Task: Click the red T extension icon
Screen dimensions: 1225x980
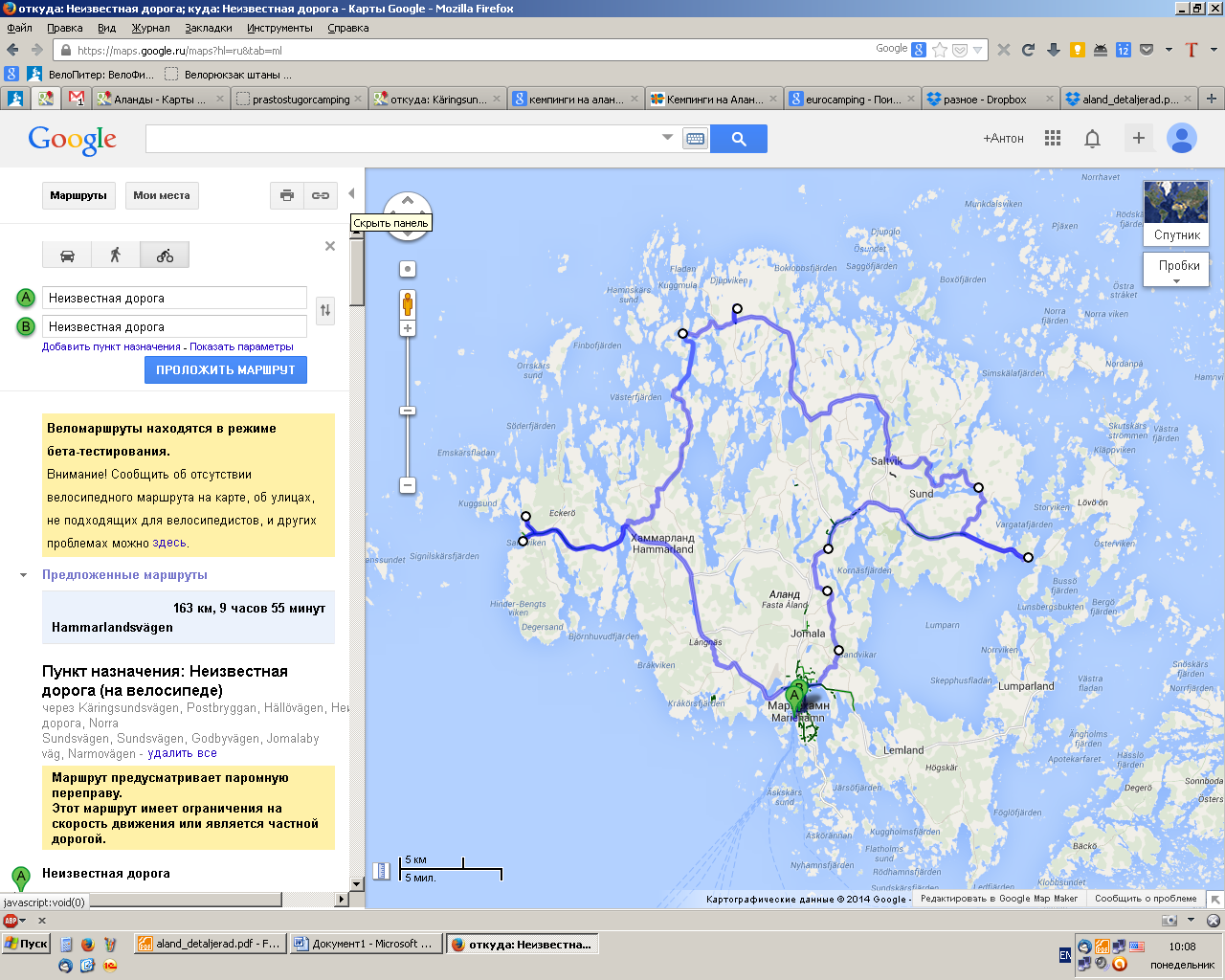Action: 1192,50
